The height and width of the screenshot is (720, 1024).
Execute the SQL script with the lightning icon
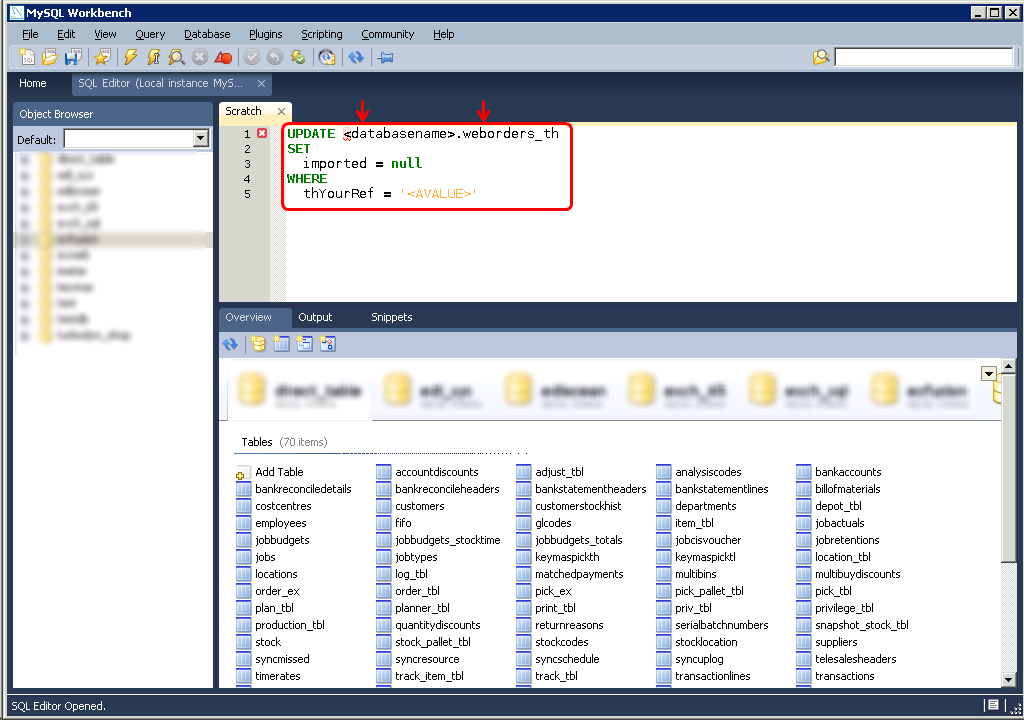[131, 57]
